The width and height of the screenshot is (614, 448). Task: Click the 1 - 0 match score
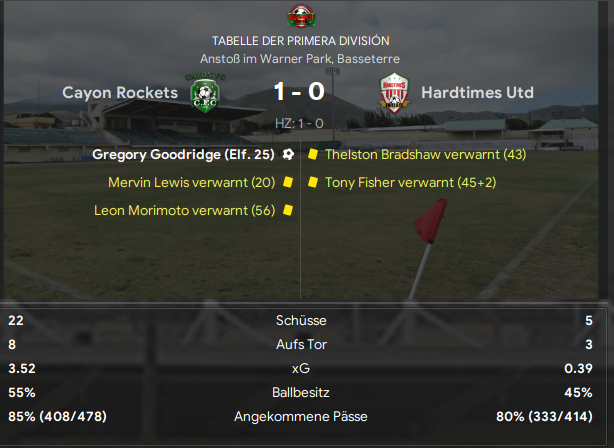tap(300, 91)
